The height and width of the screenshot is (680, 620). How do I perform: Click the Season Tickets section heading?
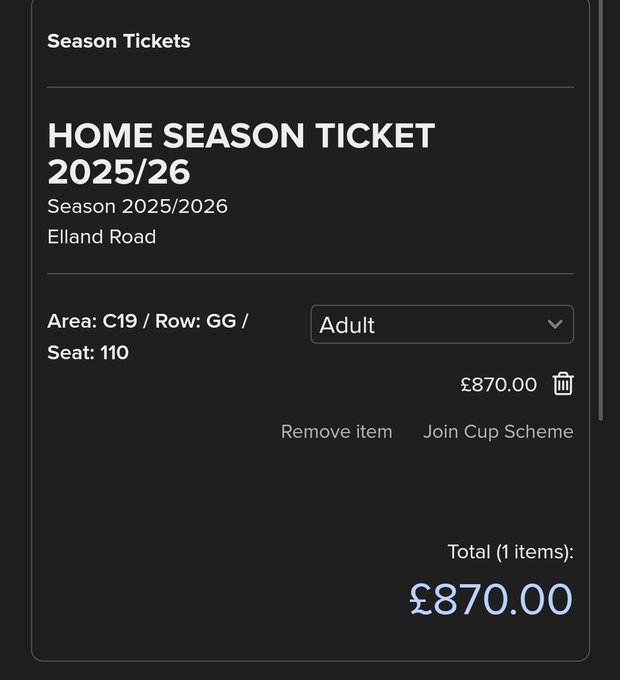click(x=118, y=41)
